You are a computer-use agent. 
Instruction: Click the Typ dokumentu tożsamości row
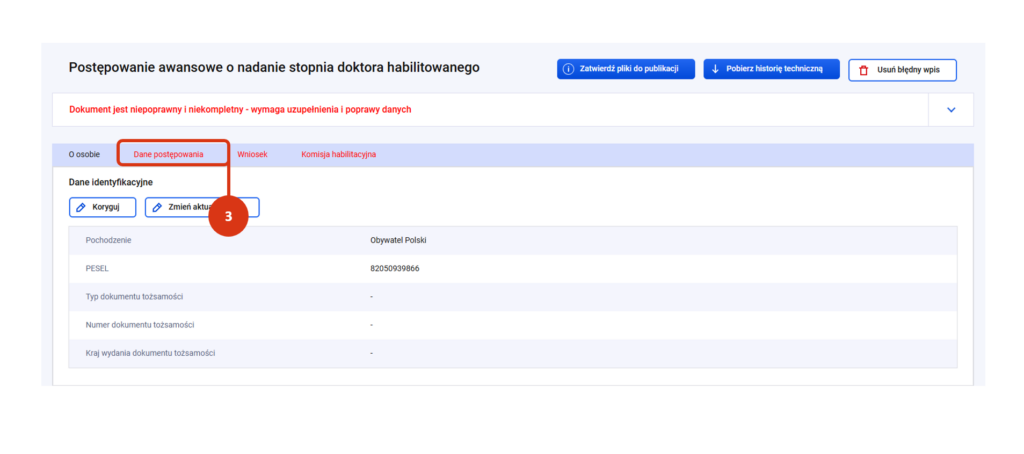pos(134,297)
